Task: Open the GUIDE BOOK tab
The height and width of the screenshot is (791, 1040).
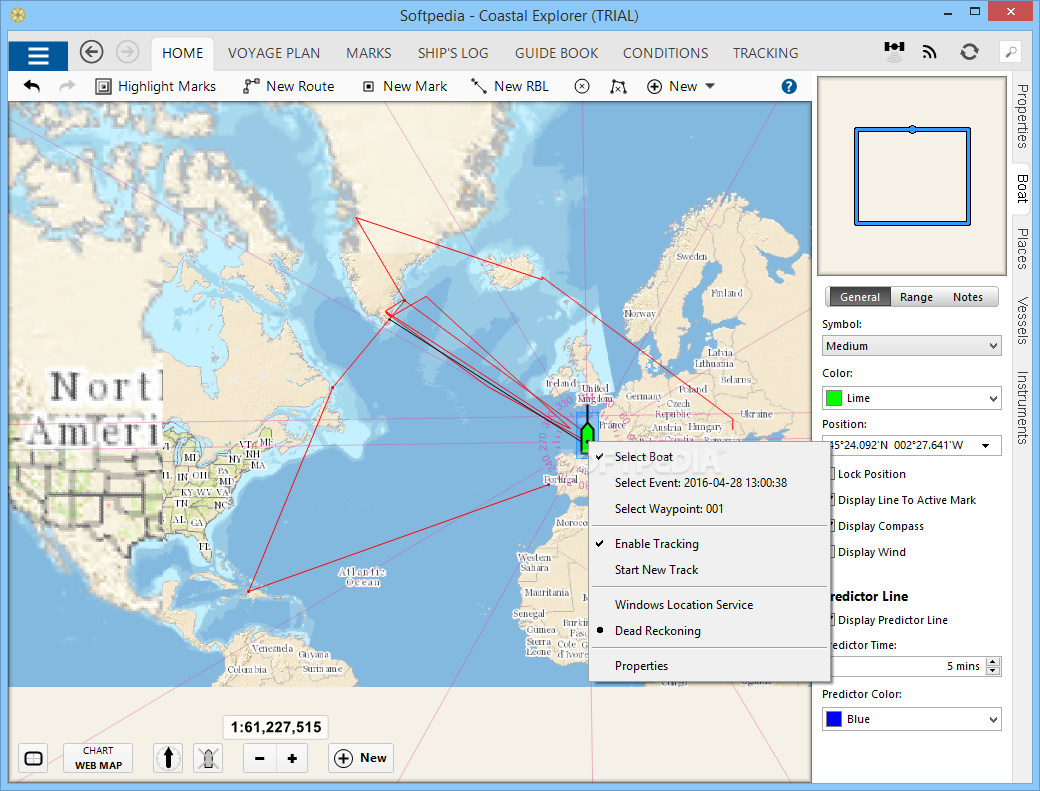Action: tap(556, 53)
